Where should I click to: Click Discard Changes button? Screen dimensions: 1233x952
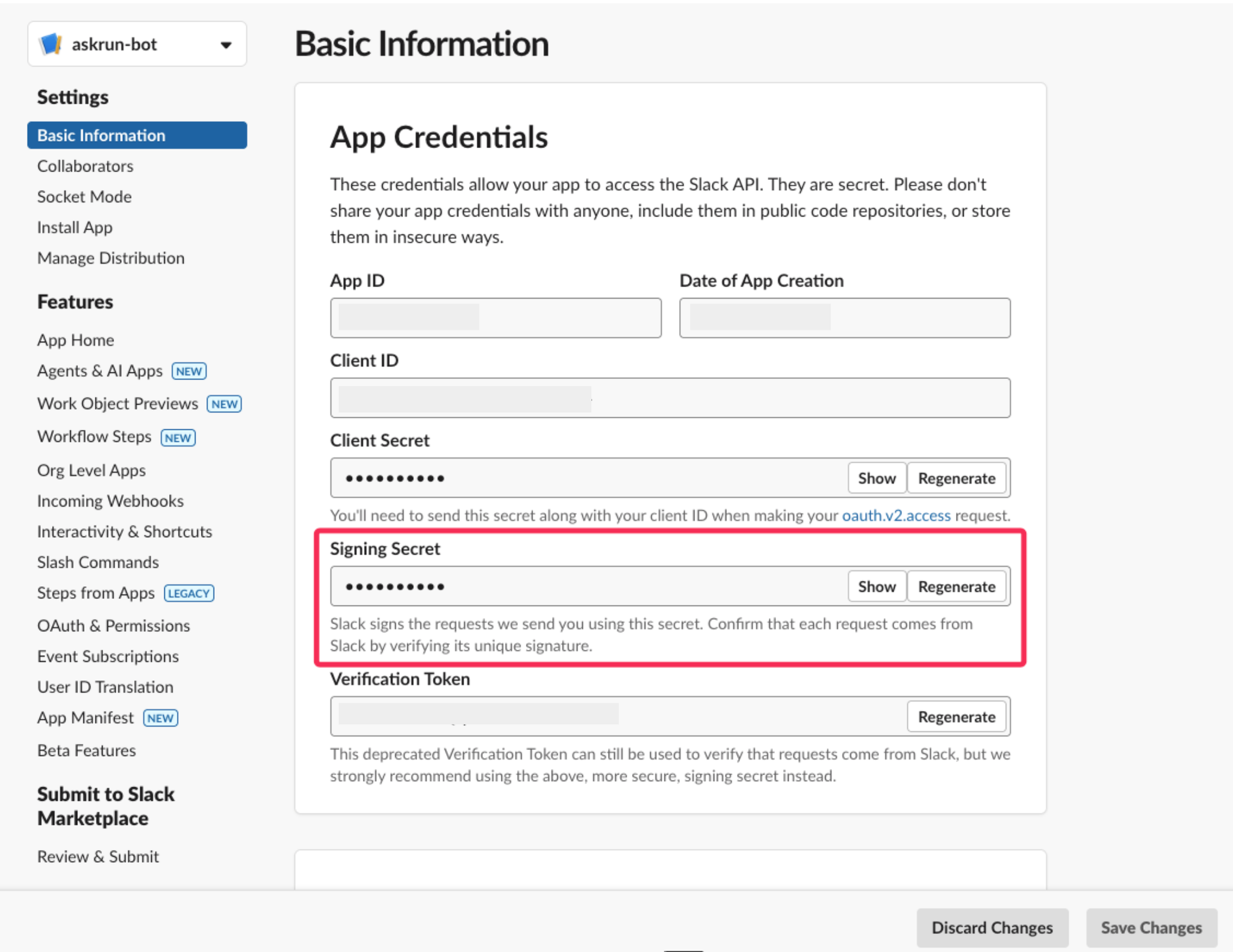click(992, 927)
